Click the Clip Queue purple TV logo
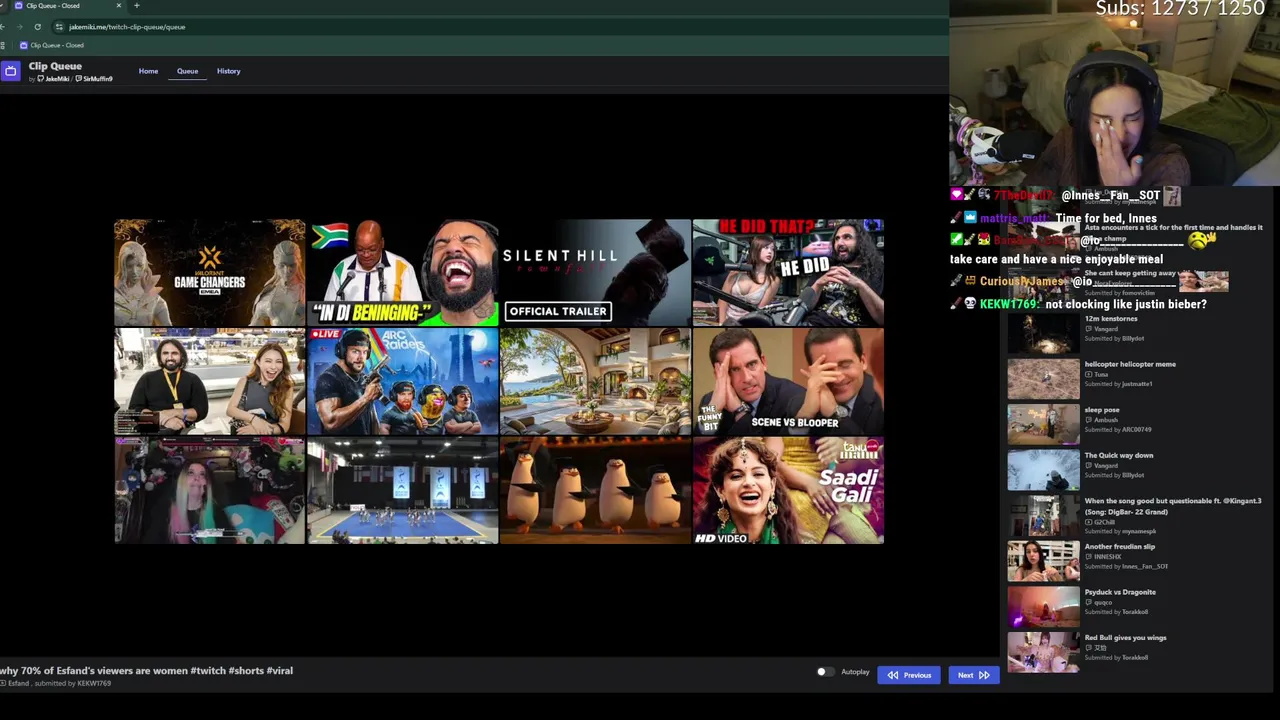Screen dimensions: 1280x720 (x=10, y=71)
